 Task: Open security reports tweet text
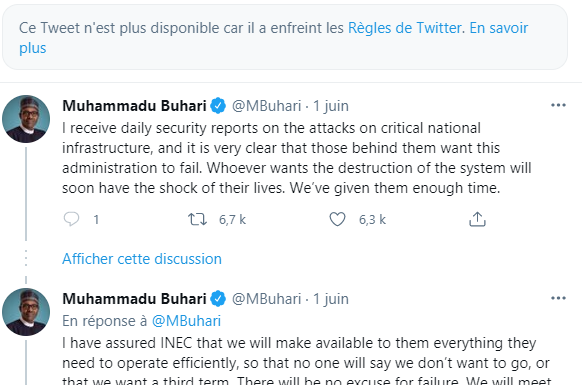click(x=297, y=158)
